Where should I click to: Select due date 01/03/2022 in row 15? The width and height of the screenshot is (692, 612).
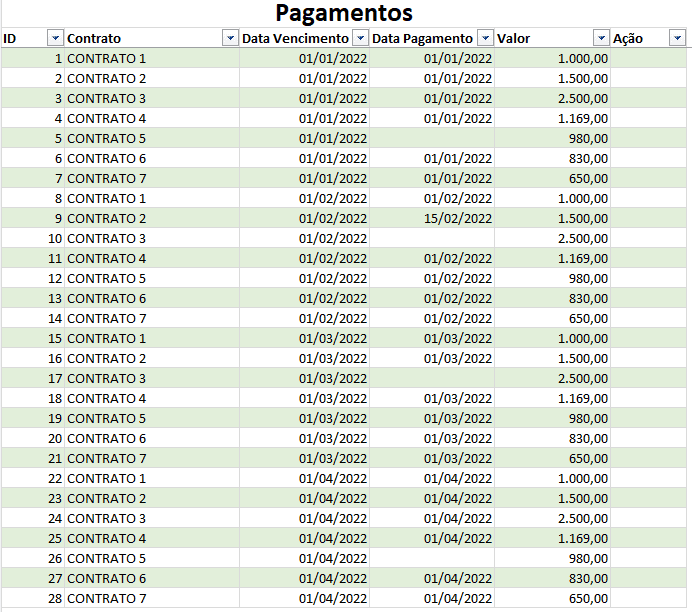pyautogui.click(x=305, y=338)
